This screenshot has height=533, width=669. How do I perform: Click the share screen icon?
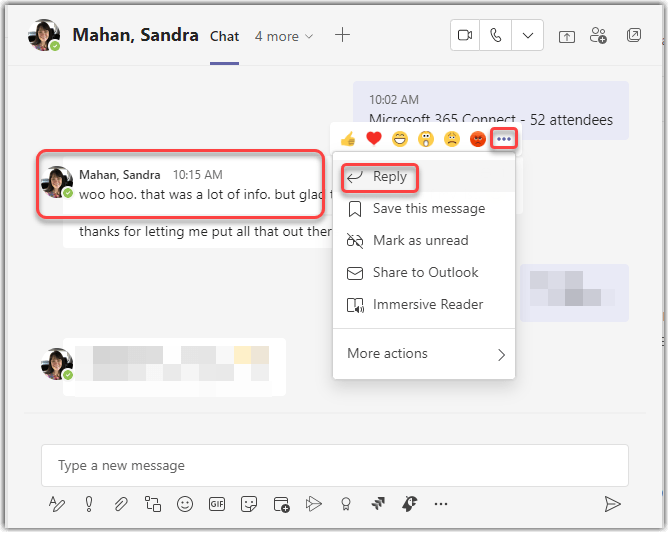[x=567, y=36]
